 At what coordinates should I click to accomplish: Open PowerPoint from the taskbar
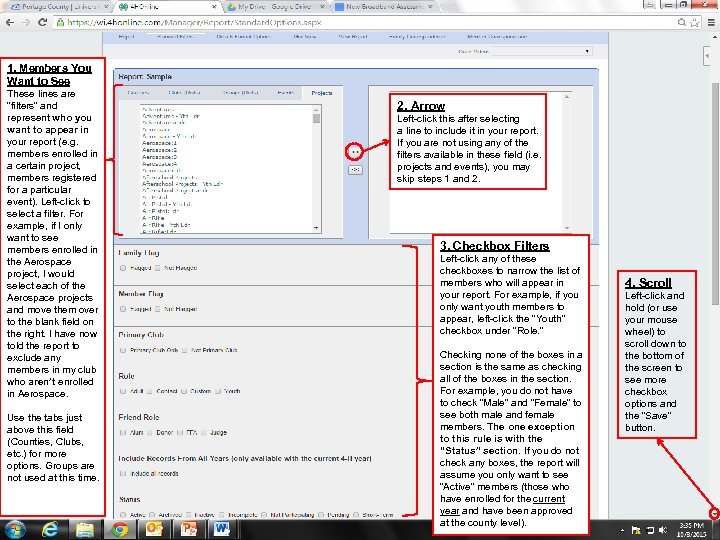[188, 530]
